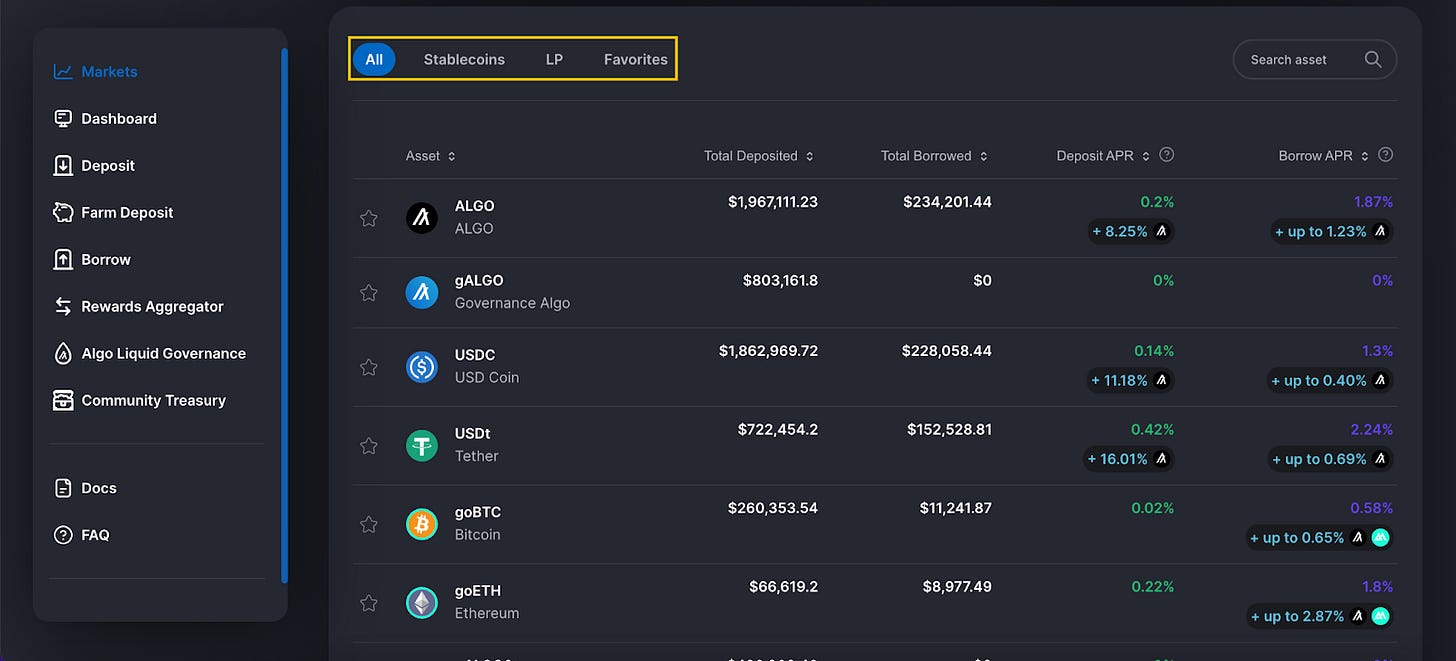Click the Community Treasury chest icon
Screen dimensions: 1456x661
coord(63,401)
